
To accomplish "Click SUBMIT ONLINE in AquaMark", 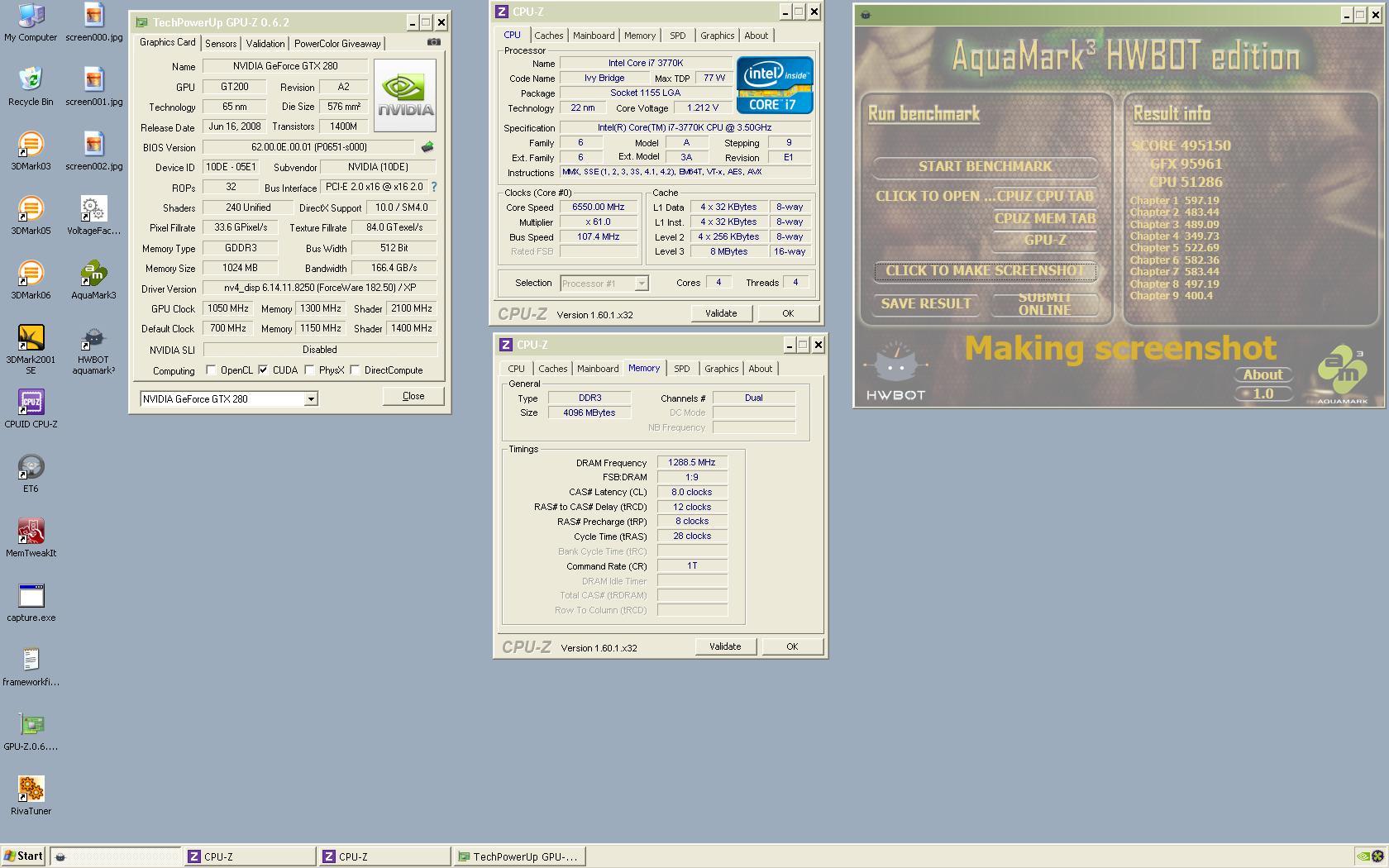I will (1044, 304).
